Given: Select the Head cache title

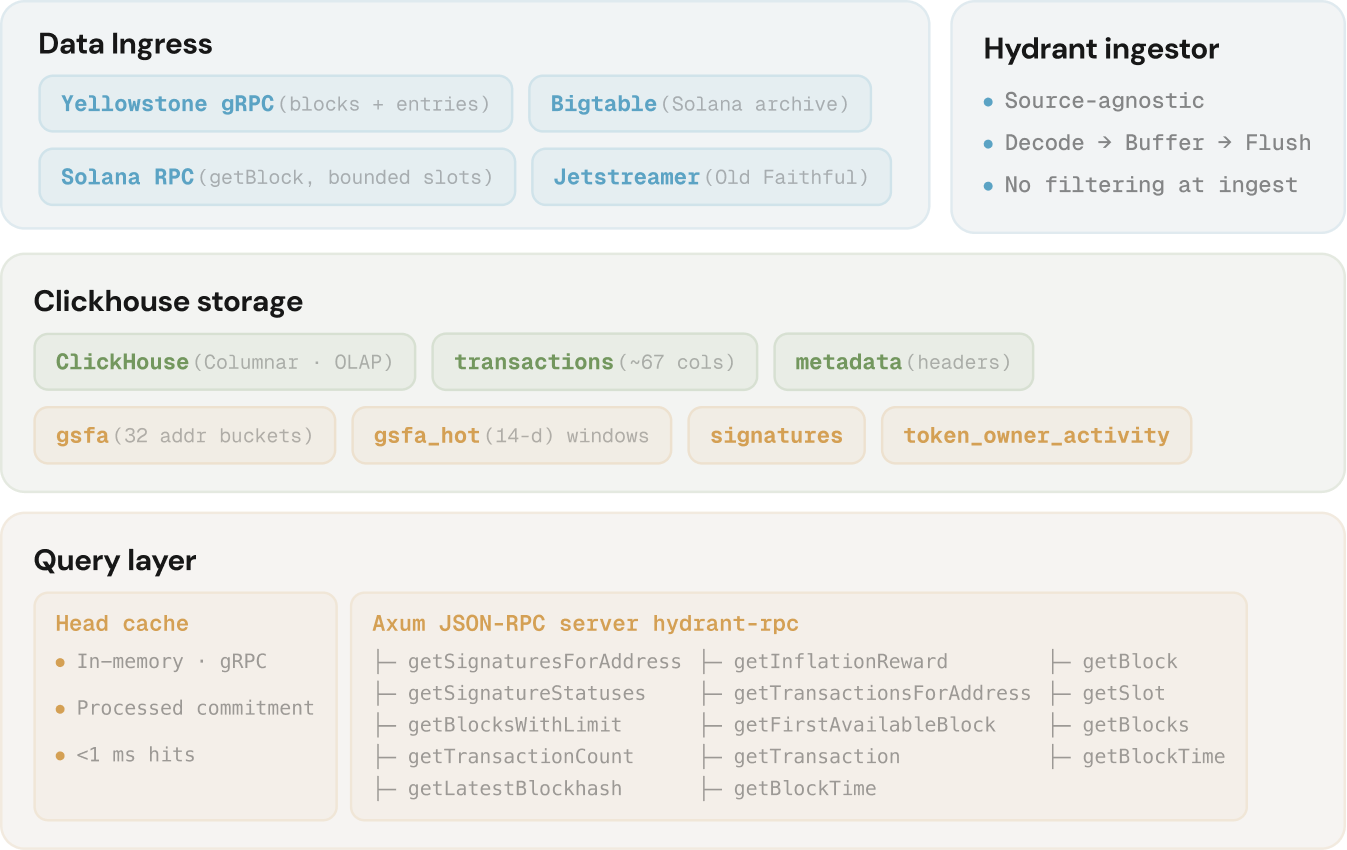Looking at the screenshot, I should [x=122, y=623].
